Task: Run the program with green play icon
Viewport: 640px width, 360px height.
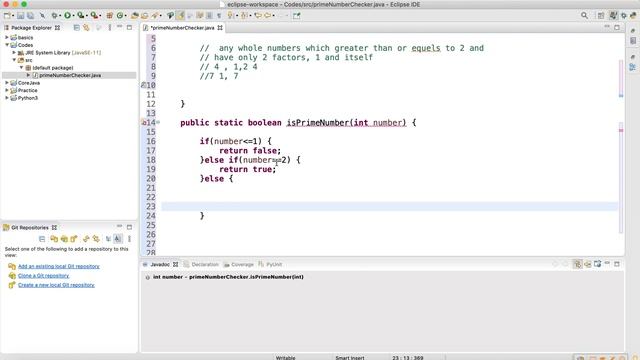Action: click(x=67, y=16)
